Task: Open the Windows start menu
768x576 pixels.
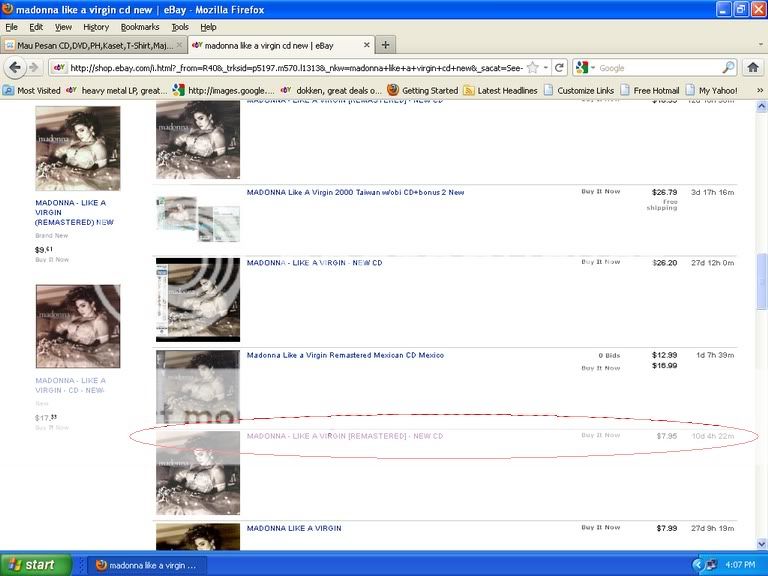Action: pyautogui.click(x=36, y=565)
